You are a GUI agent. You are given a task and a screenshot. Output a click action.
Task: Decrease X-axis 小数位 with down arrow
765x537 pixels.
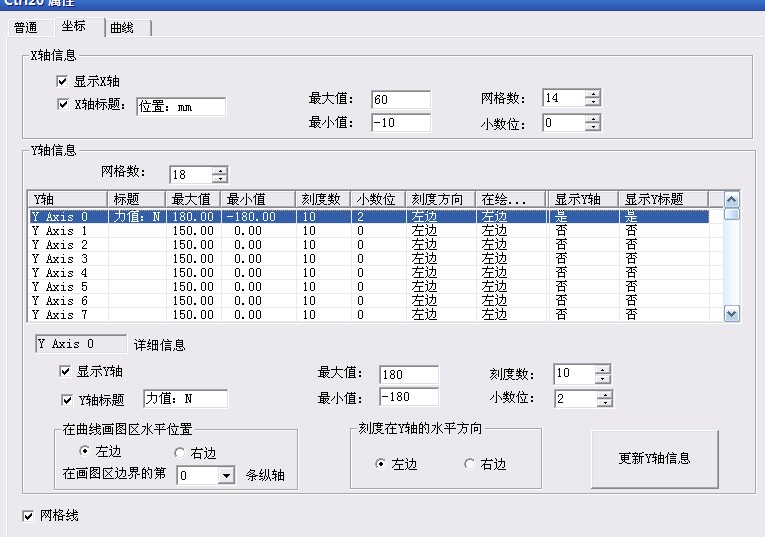(x=593, y=128)
